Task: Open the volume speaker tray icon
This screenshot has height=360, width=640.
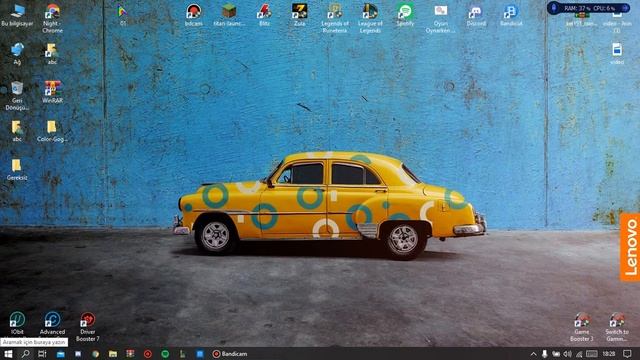Action: (567, 354)
